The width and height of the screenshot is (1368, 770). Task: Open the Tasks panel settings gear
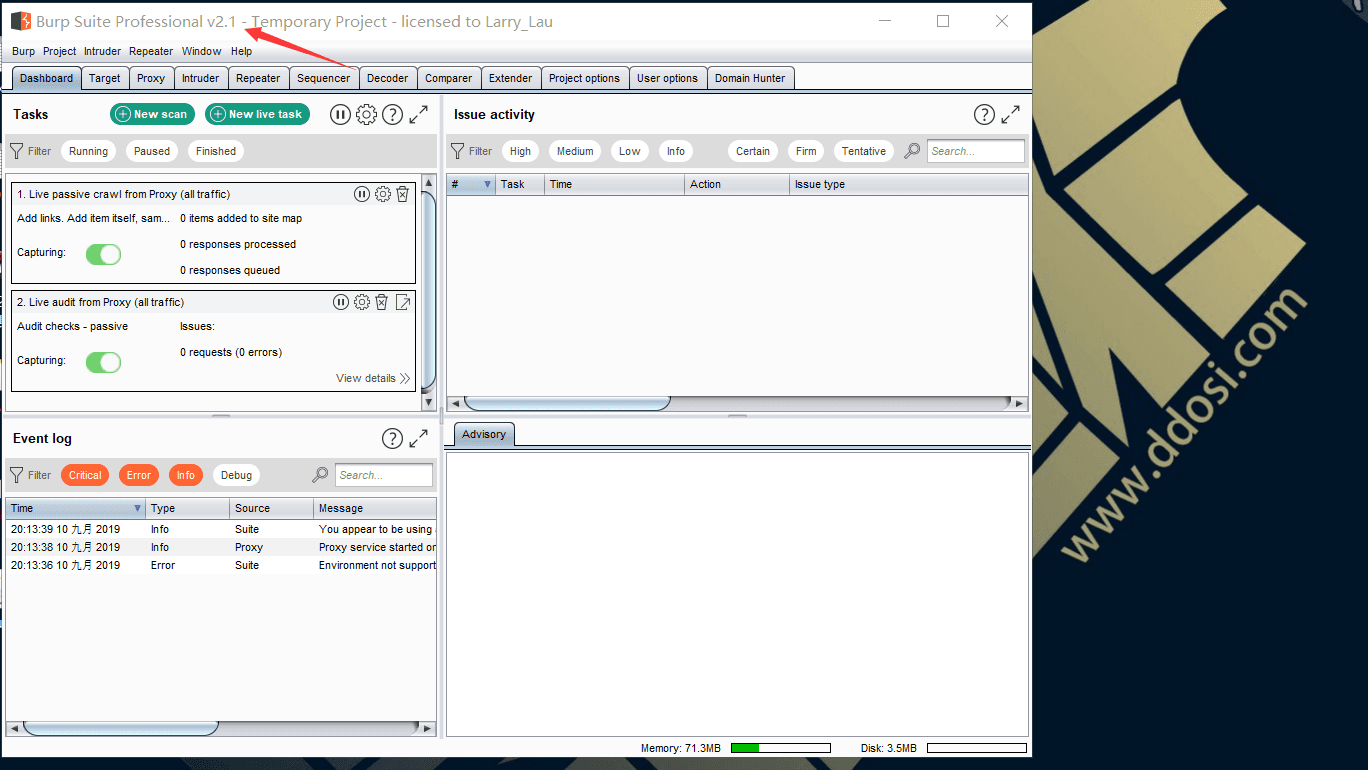[366, 115]
